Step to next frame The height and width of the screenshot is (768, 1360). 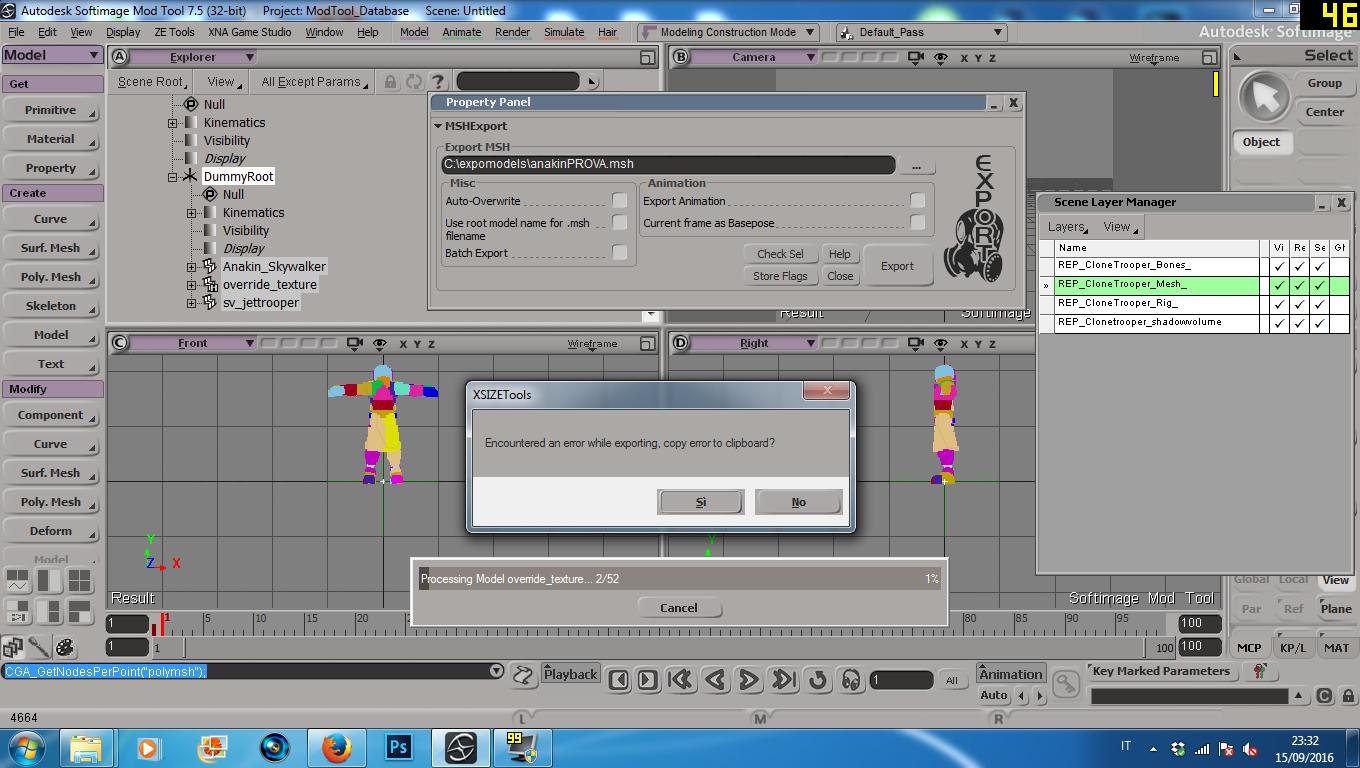[647, 681]
